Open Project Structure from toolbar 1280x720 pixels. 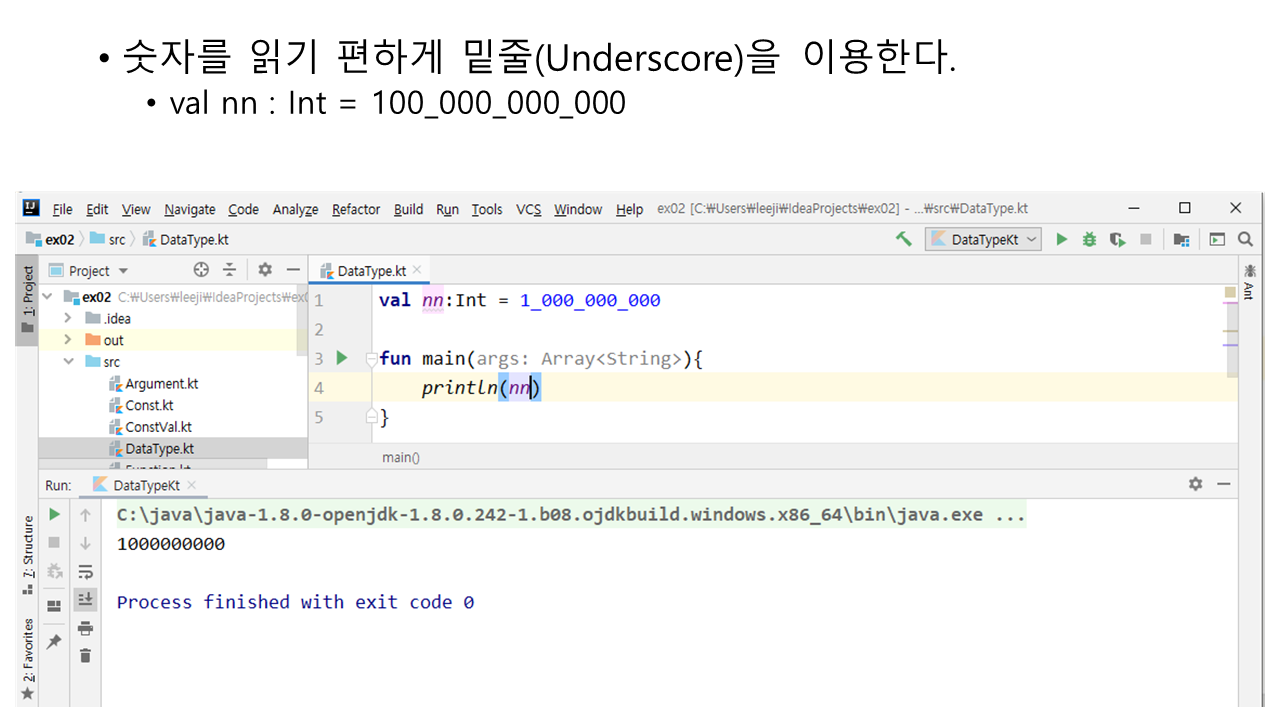[x=1181, y=239]
